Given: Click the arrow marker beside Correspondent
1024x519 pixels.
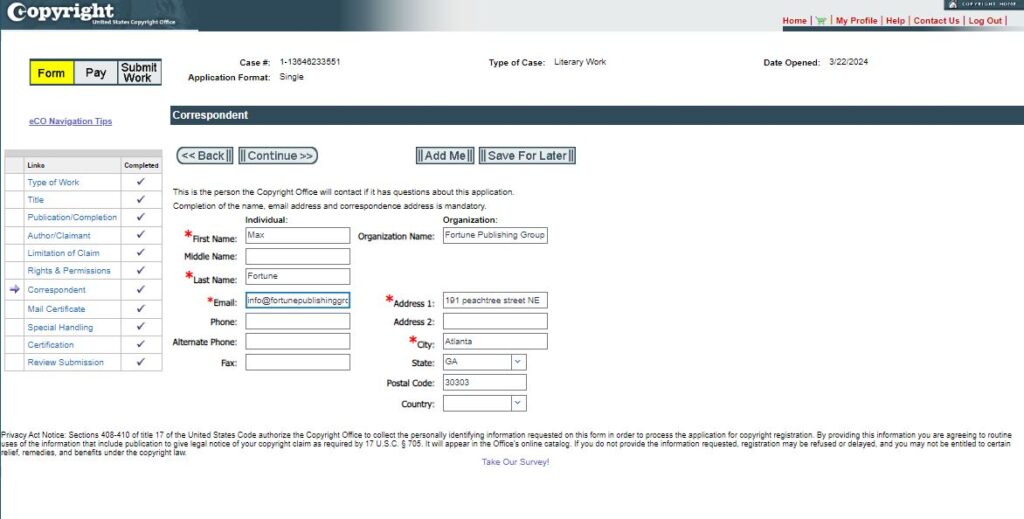Looking at the screenshot, I should (14, 289).
